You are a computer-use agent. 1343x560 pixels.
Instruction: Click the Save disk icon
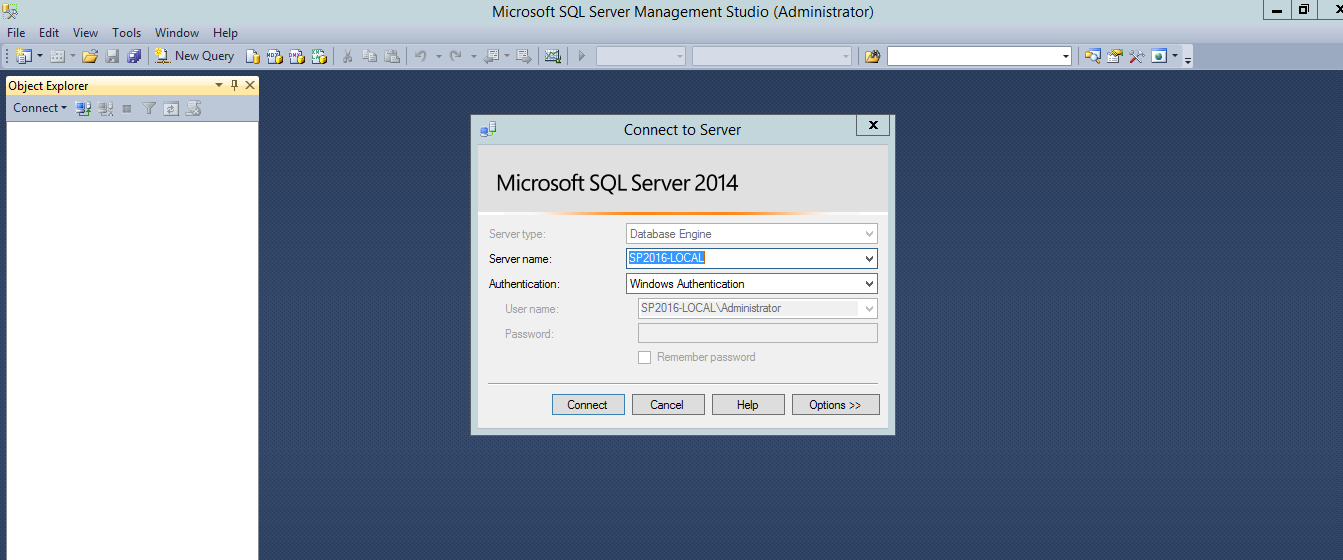(x=112, y=56)
